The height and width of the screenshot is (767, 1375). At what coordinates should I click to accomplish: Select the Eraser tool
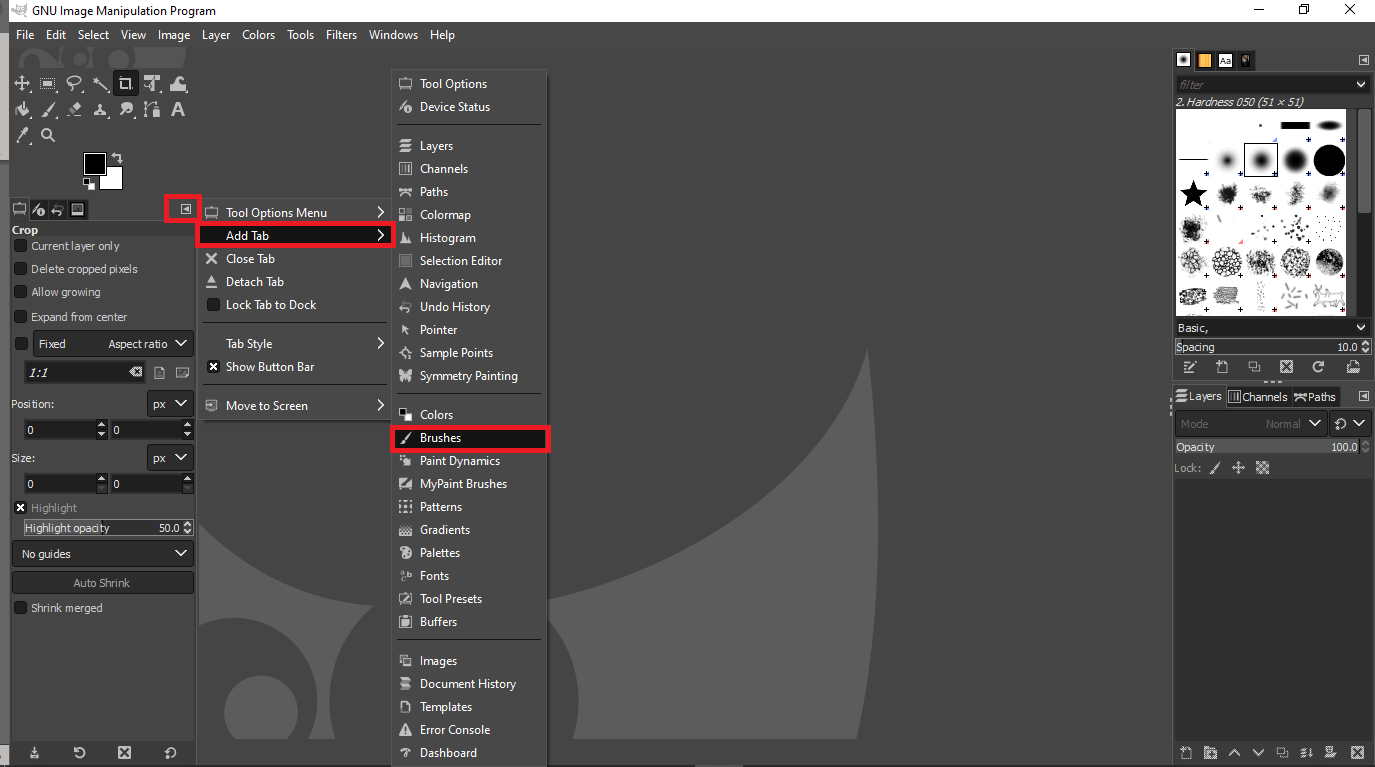74,110
